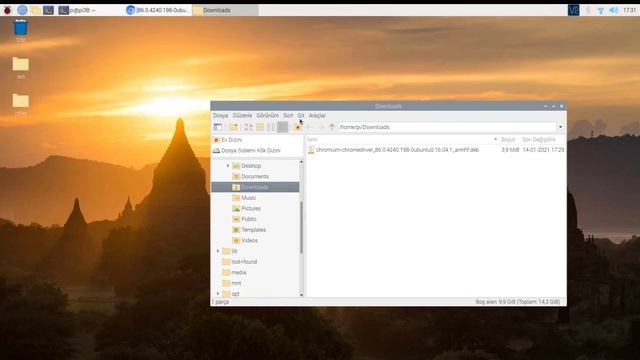Image resolution: width=640 pixels, height=360 pixels.
Task: Open the VNC server tray icon
Action: pyautogui.click(x=573, y=10)
